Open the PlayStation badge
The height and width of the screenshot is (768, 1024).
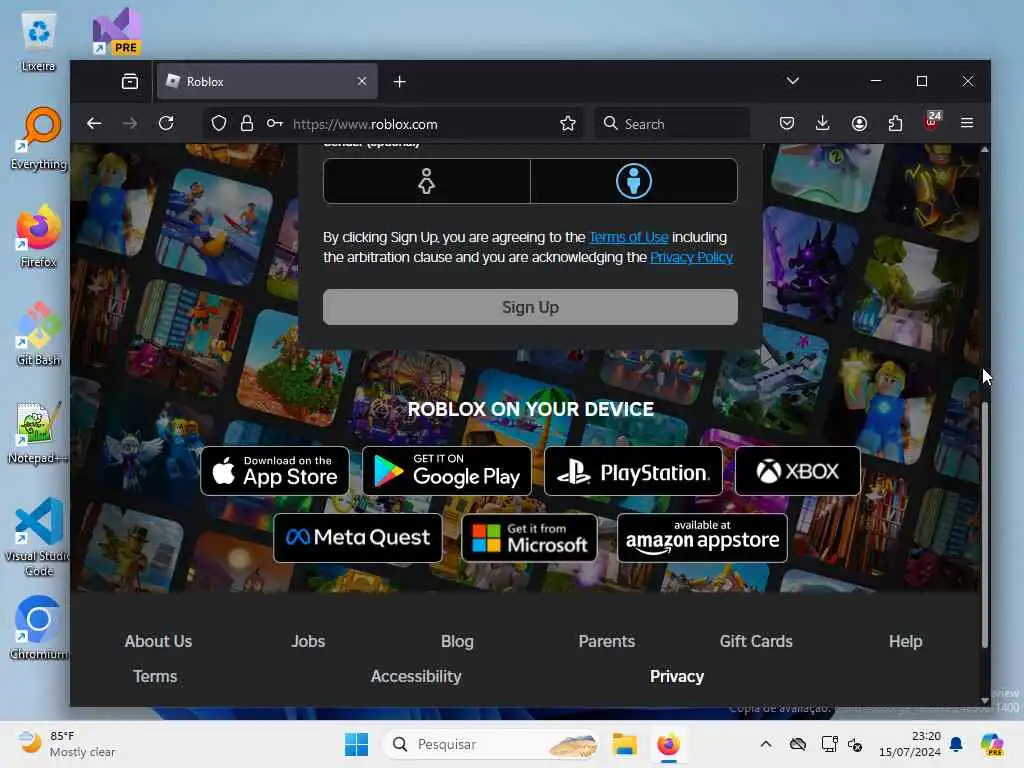click(633, 471)
